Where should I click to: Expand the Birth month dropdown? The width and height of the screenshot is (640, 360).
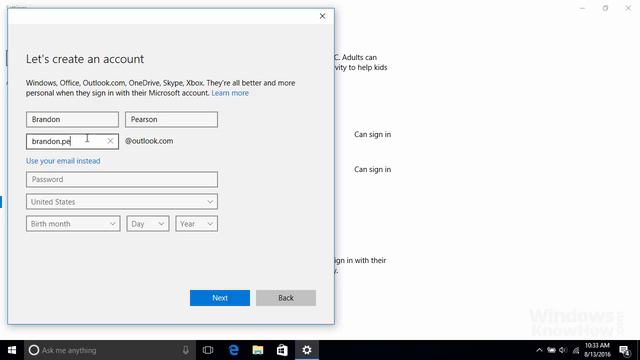pyautogui.click(x=73, y=224)
